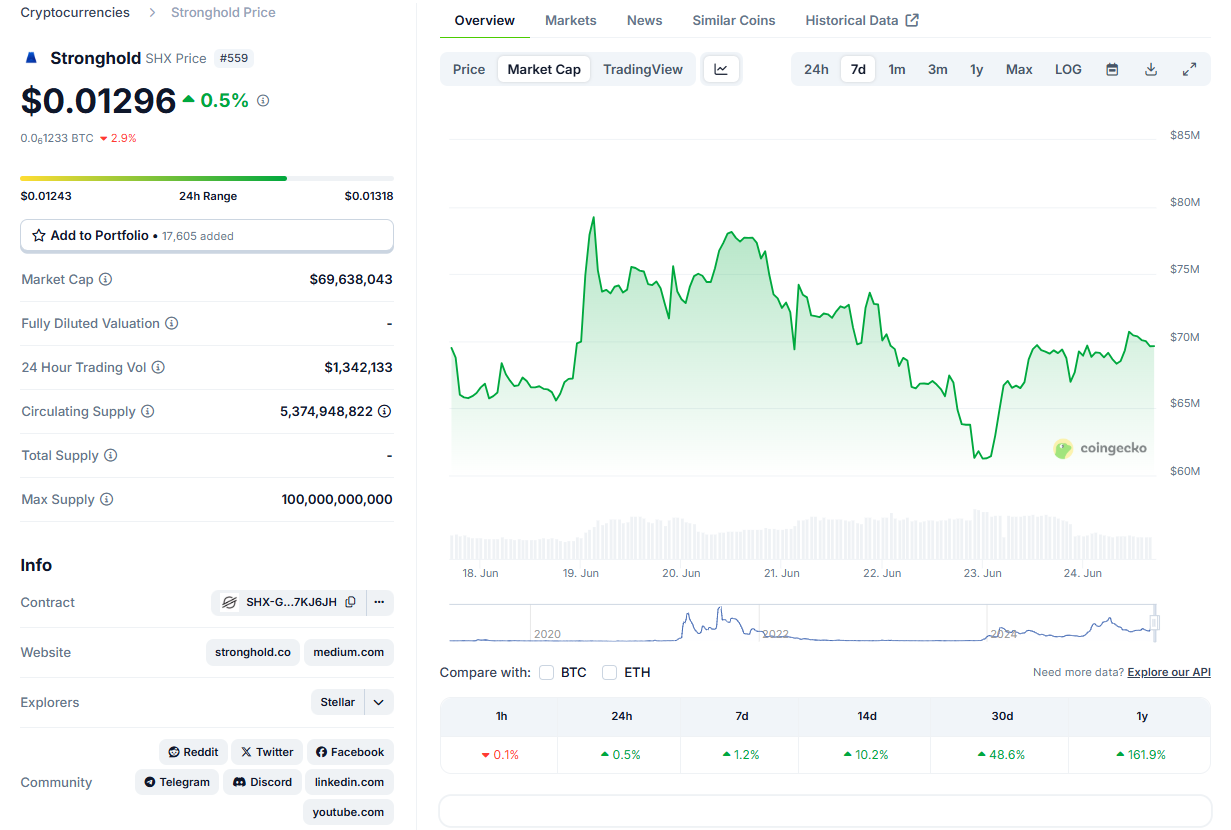
Task: Open medium.com website link
Action: click(x=349, y=652)
